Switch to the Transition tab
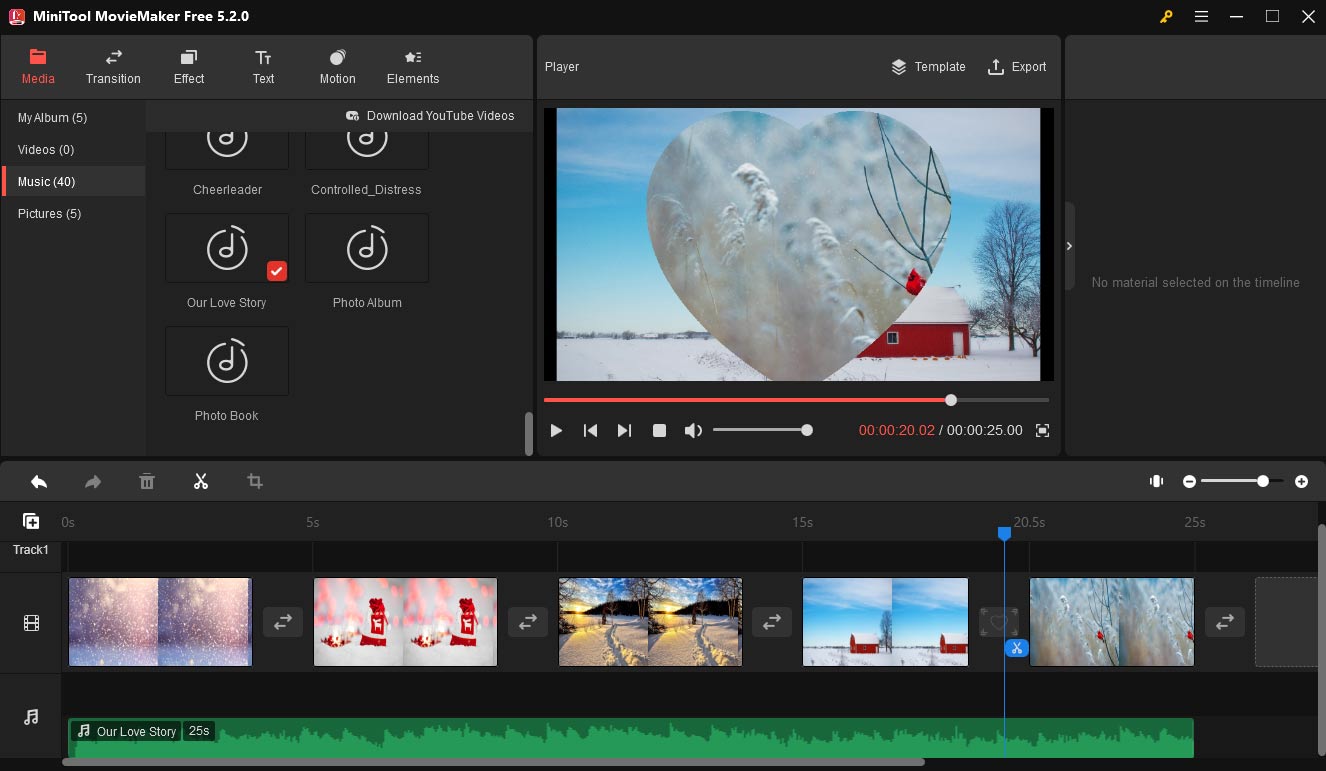Viewport: 1326px width, 771px height. [x=112, y=67]
